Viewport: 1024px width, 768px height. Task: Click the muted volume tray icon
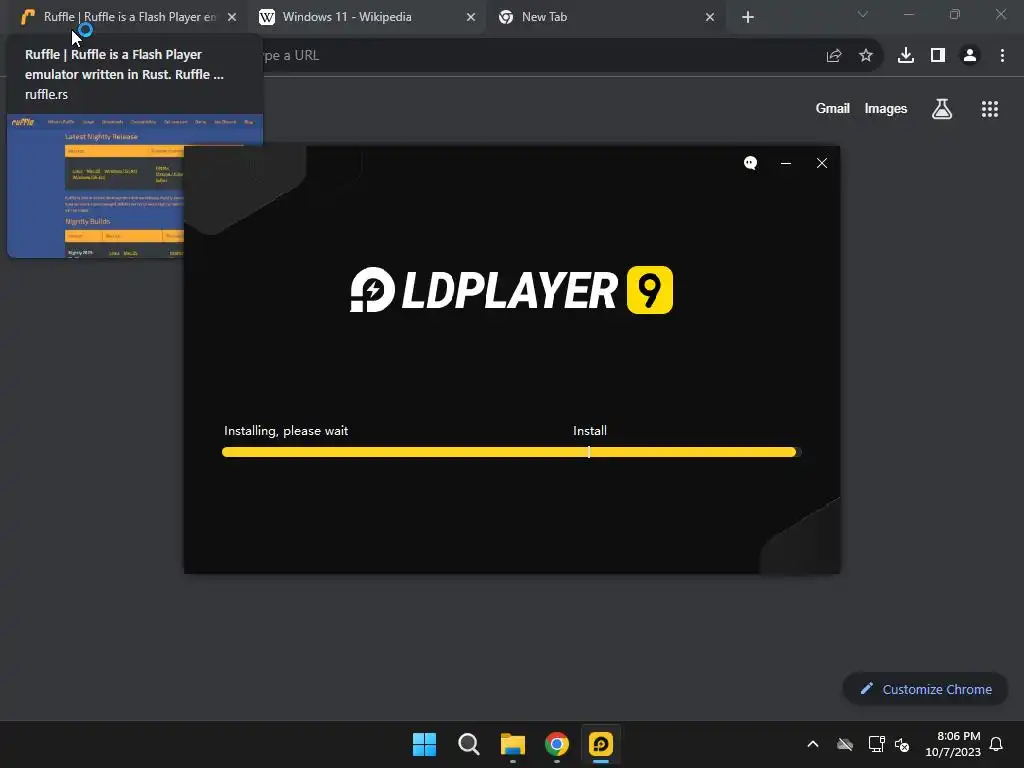click(x=902, y=744)
